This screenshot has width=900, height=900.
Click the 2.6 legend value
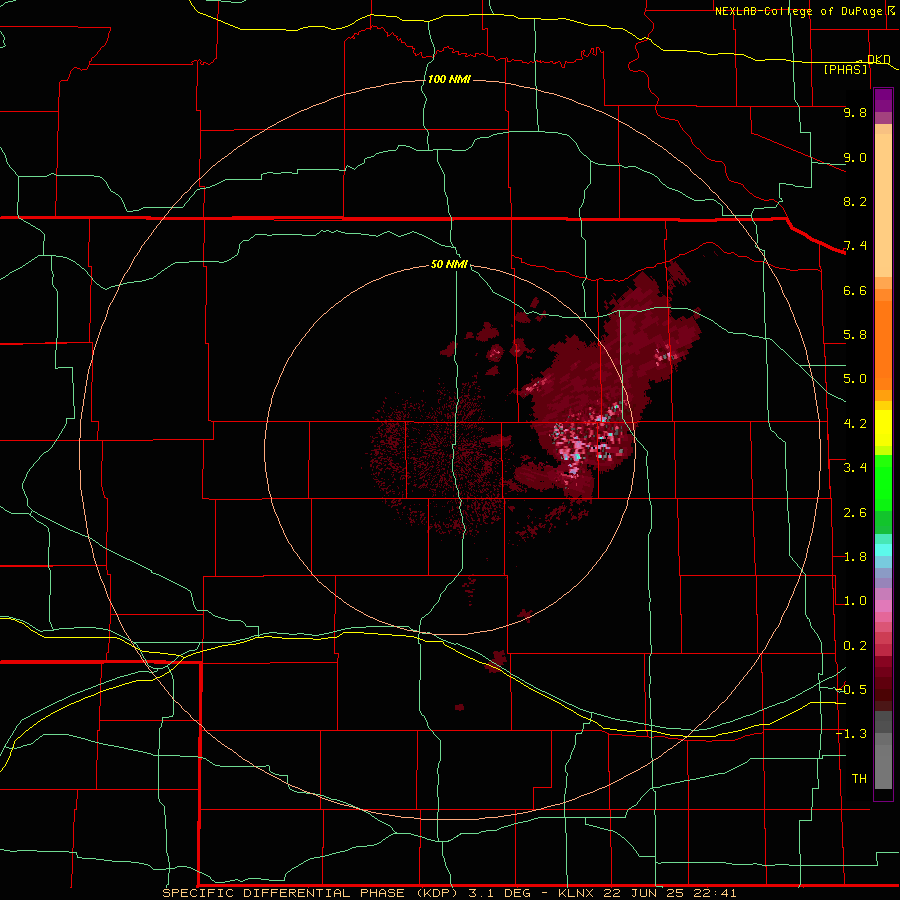[x=855, y=513]
